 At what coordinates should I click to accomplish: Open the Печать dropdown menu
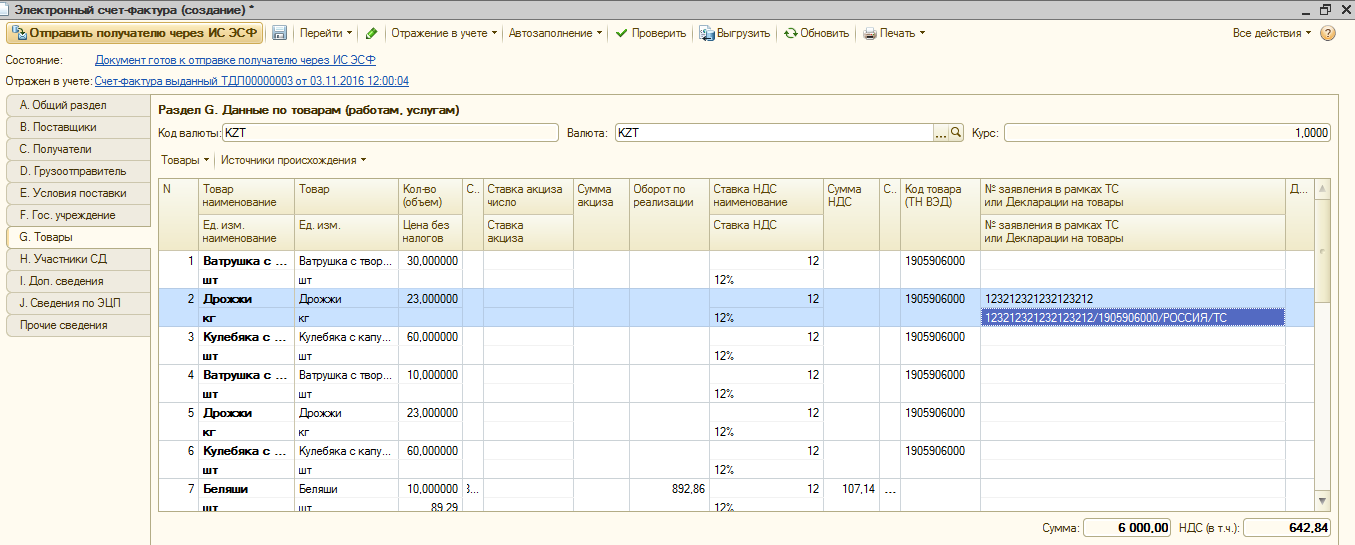[894, 33]
